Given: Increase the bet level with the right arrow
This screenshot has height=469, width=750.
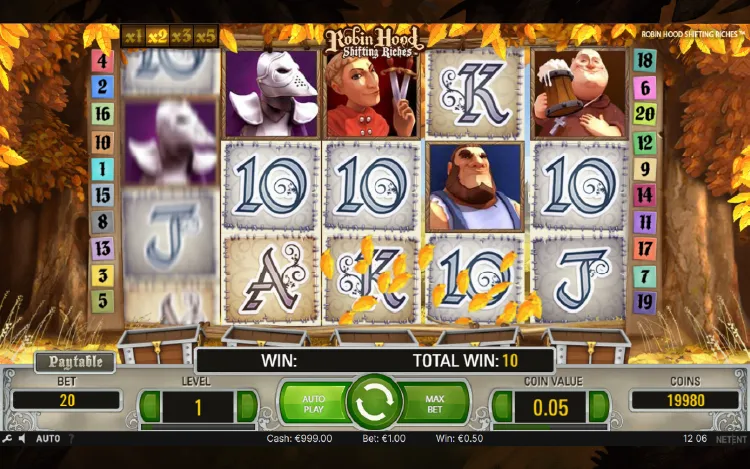Looking at the screenshot, I should pos(247,407).
